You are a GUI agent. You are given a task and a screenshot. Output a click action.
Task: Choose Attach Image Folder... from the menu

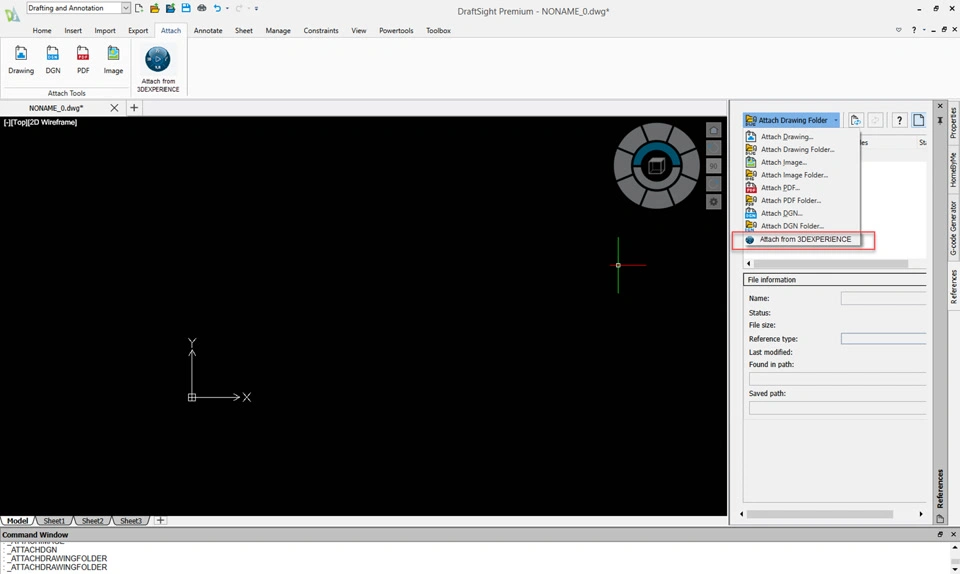(800, 175)
